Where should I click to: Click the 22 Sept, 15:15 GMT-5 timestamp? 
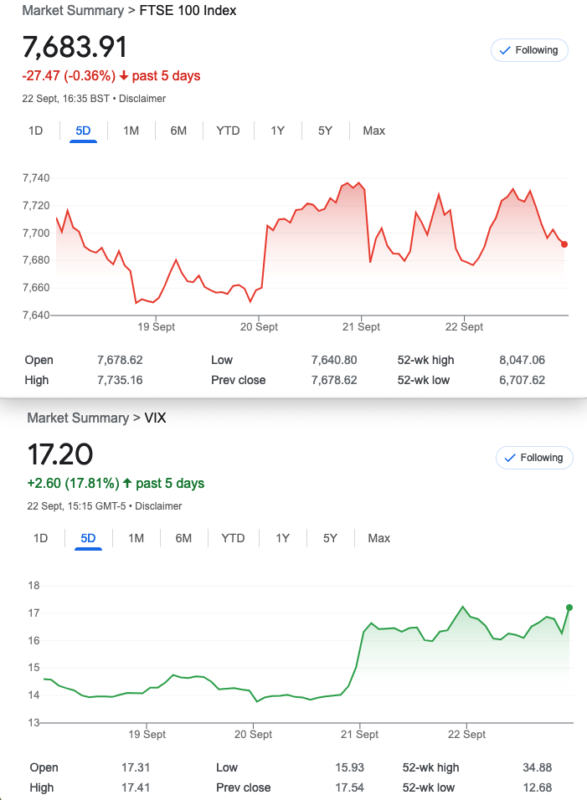click(76, 506)
